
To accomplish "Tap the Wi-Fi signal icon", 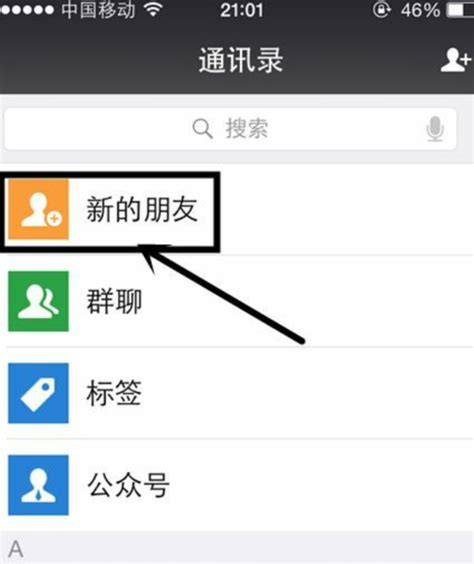I will (153, 10).
